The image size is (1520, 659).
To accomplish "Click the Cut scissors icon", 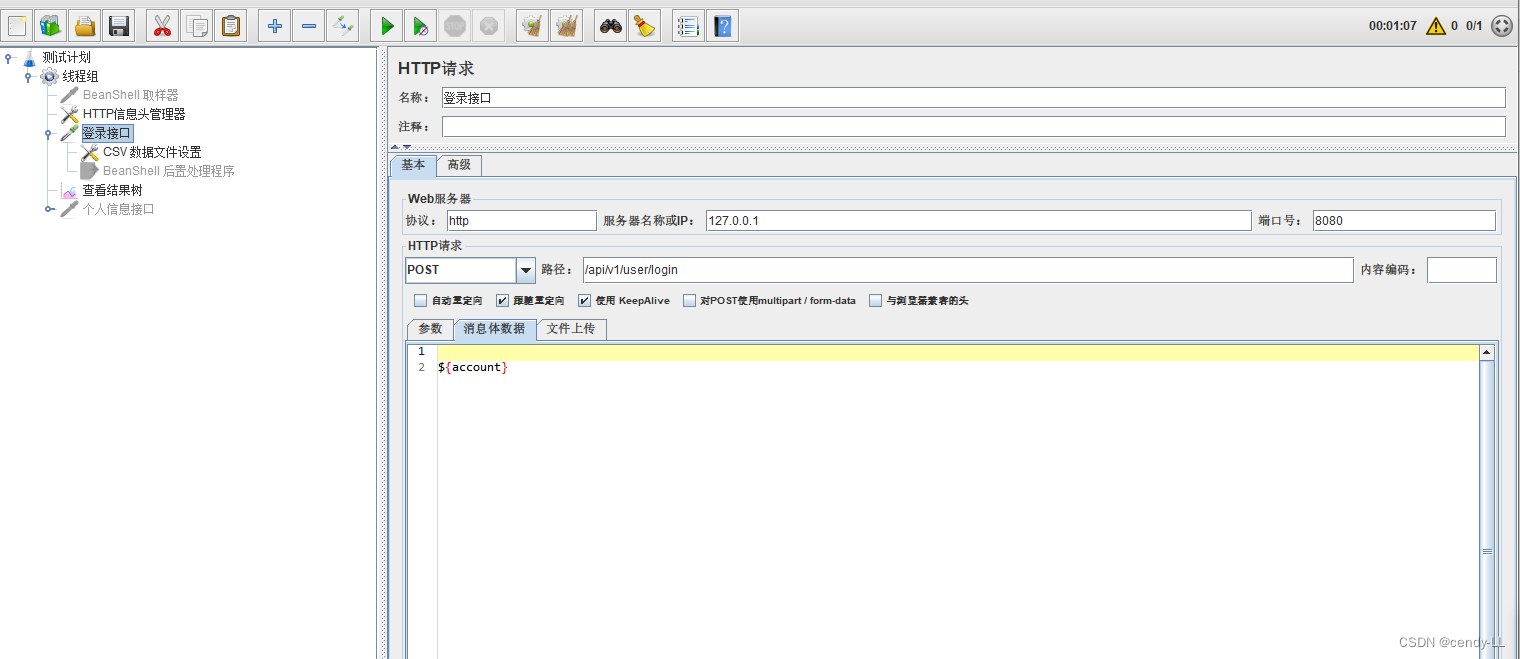I will [x=162, y=25].
